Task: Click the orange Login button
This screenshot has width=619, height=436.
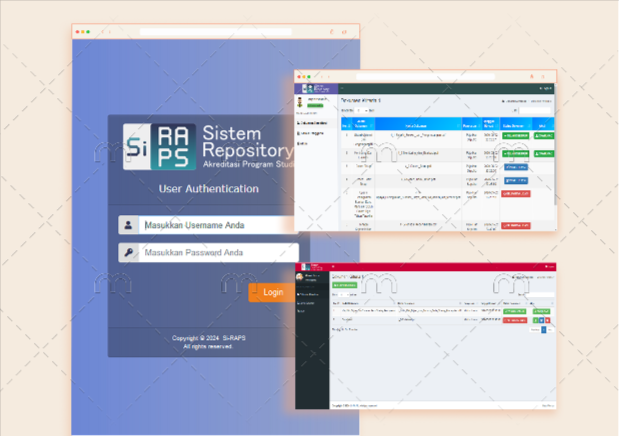Action: (x=272, y=292)
